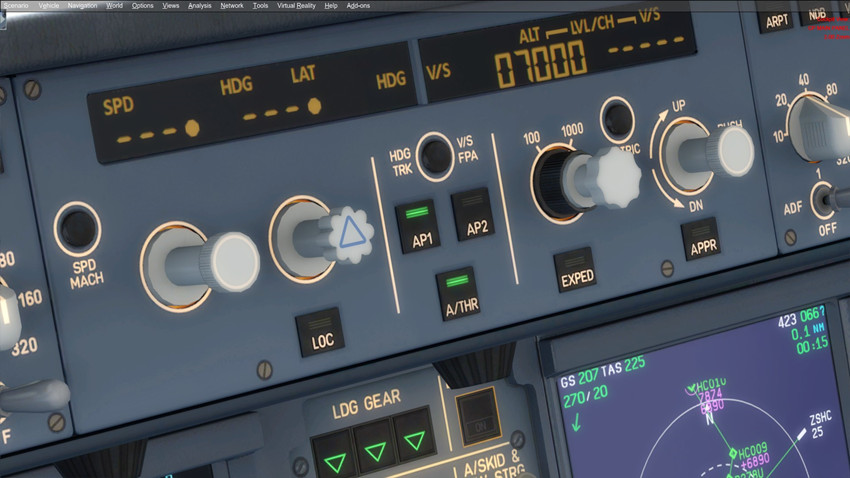The width and height of the screenshot is (850, 478).
Task: Click the HDG TRK / V/S FPA button
Action: pos(434,155)
